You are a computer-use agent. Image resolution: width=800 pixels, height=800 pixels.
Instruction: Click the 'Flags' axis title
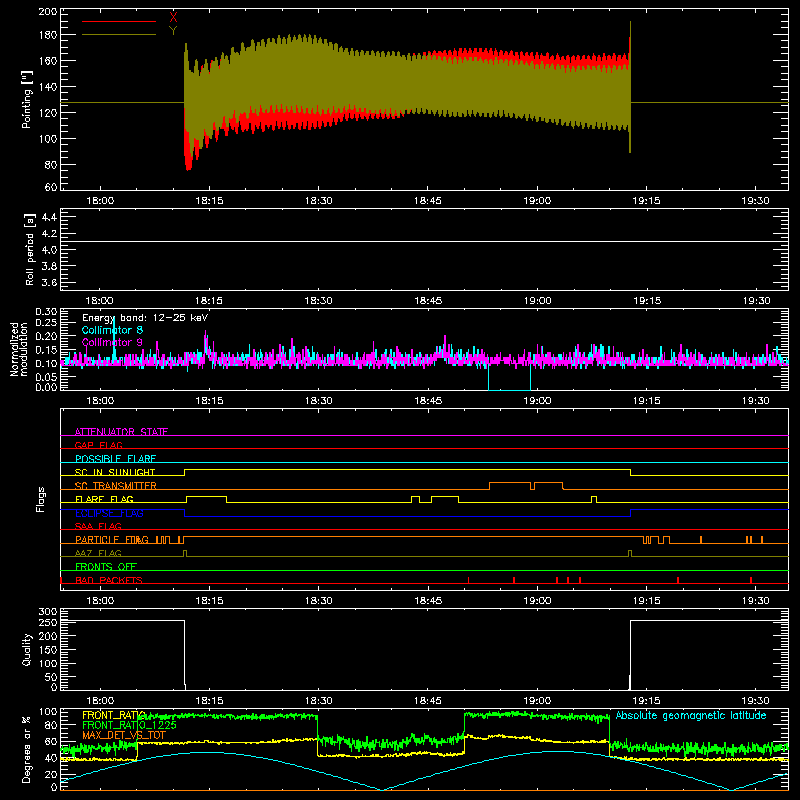coord(40,499)
